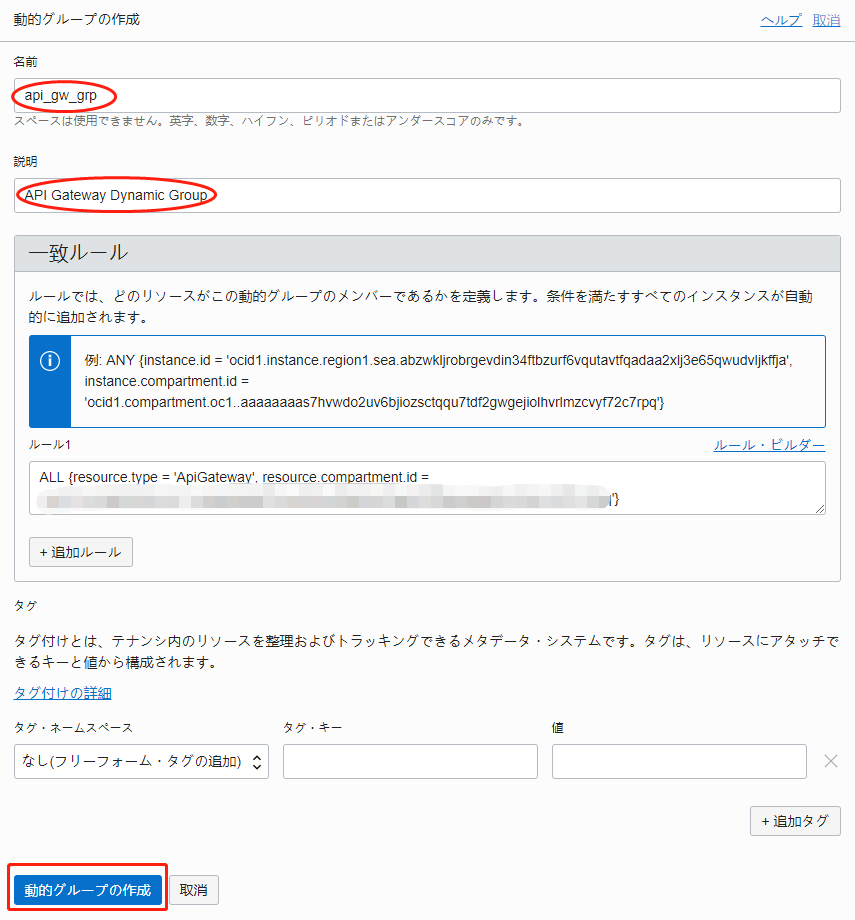Click the blue info icon in example box
Image resolution: width=855 pixels, height=920 pixels.
pos(49,362)
